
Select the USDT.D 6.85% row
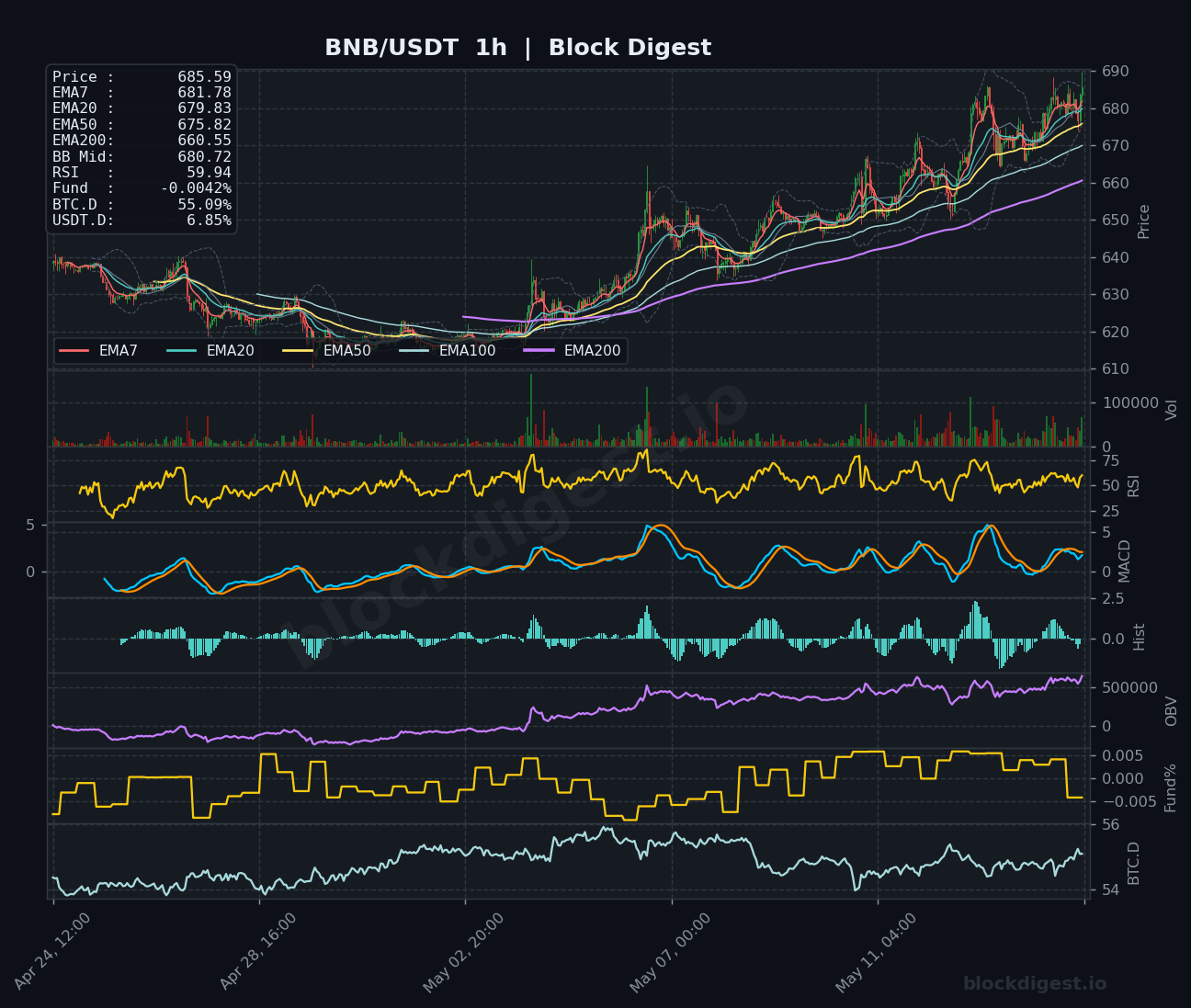click(142, 221)
